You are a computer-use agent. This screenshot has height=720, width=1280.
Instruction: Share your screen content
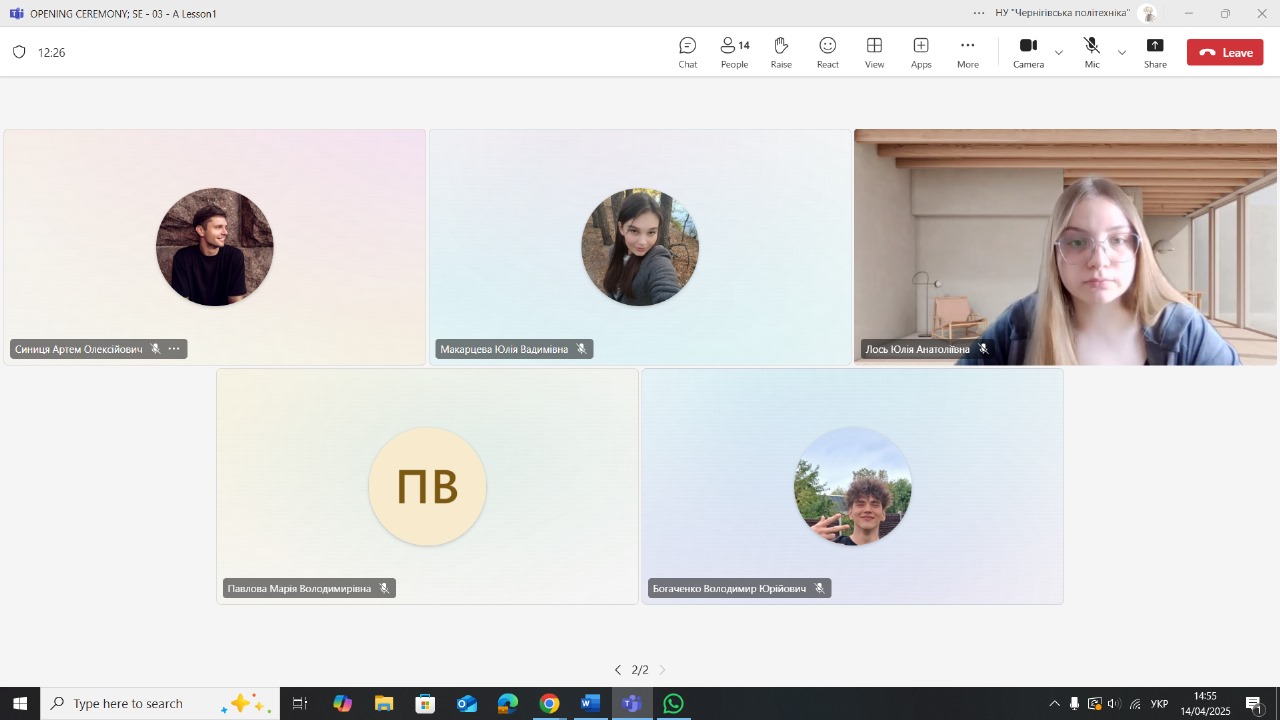(x=1155, y=52)
